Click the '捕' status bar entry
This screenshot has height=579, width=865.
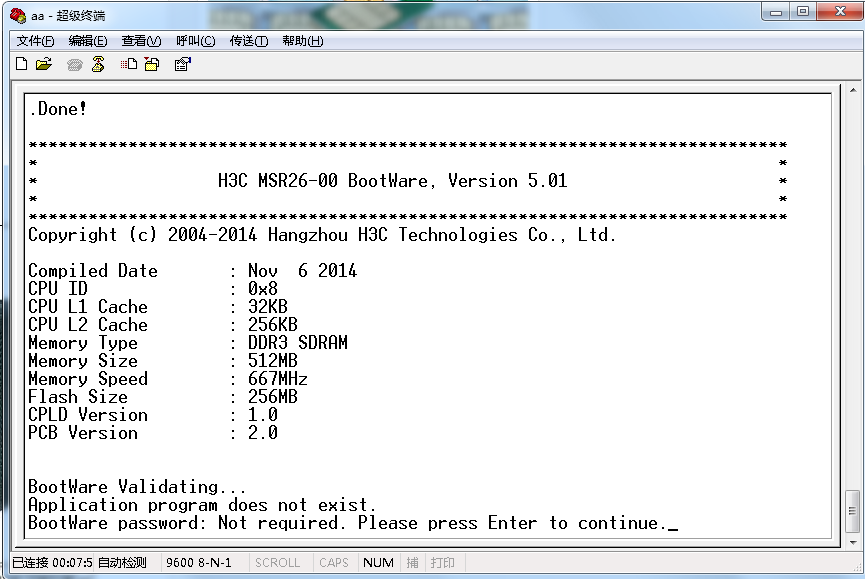coord(412,562)
